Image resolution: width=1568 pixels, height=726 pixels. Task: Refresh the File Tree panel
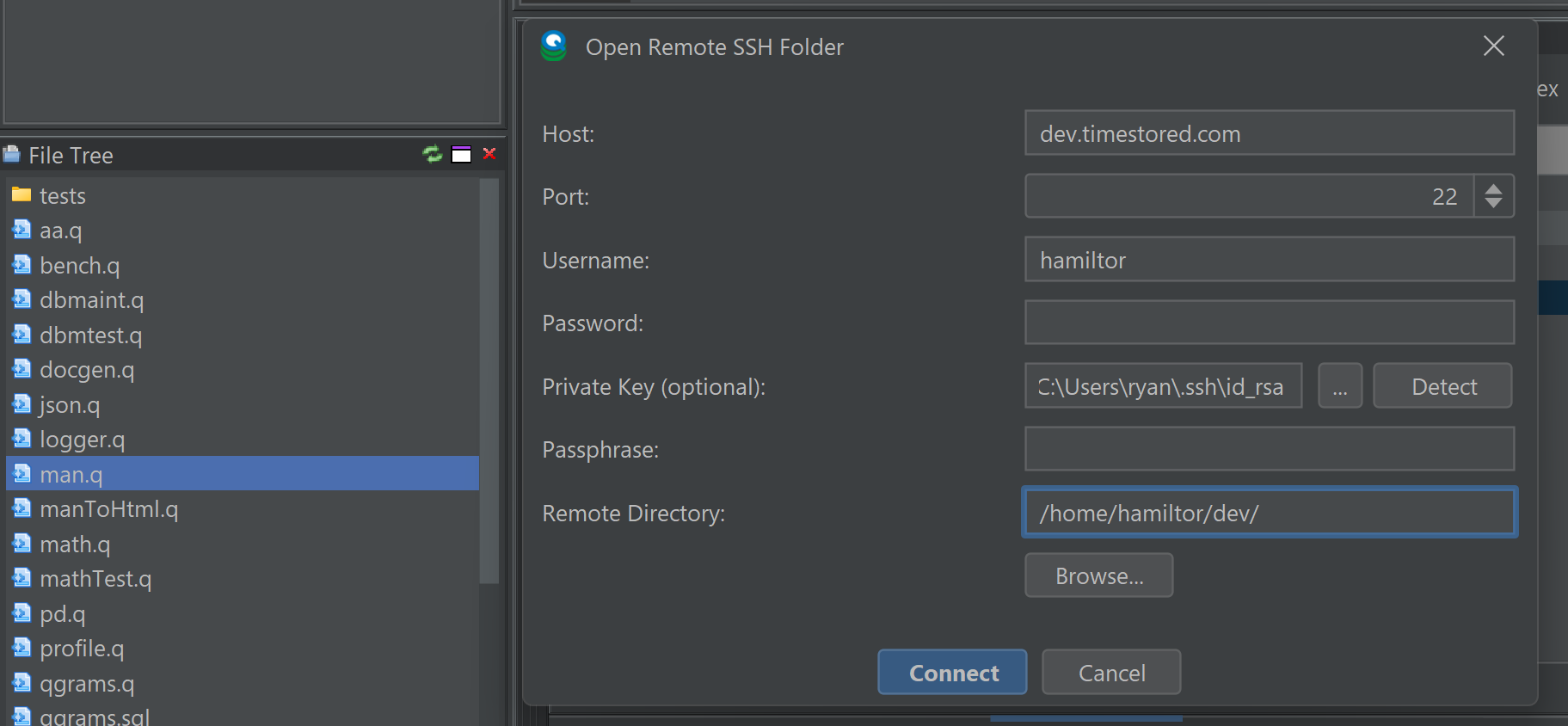[432, 154]
